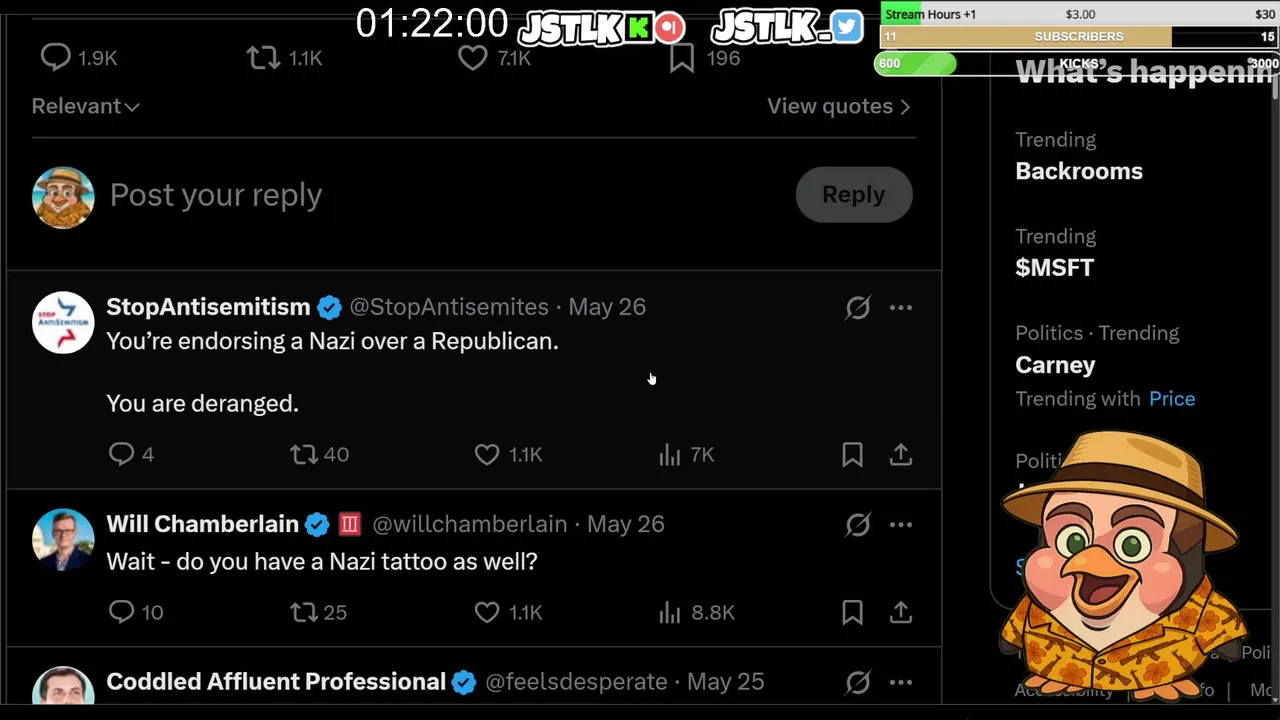Expand the Relevant sort dropdown
This screenshot has height=720, width=1280.
[x=85, y=106]
